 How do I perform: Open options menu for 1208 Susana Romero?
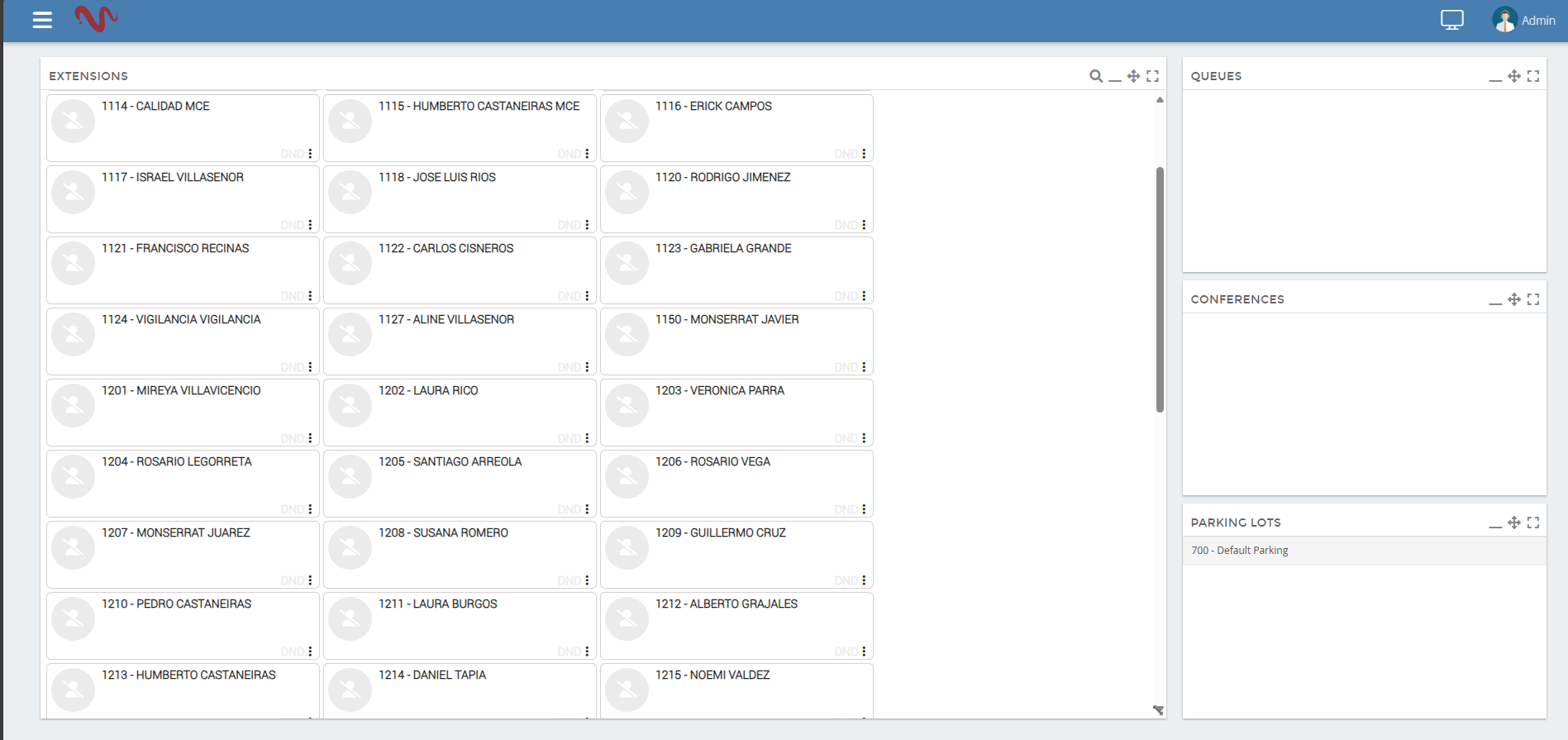(587, 580)
